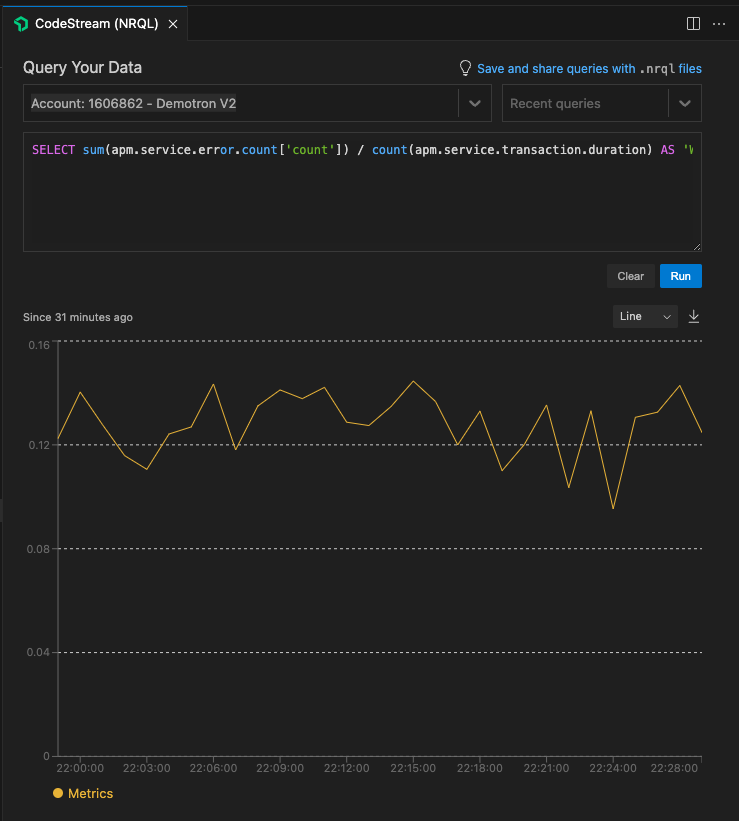
Task: Click the 22:15:00 time axis label
Action: coord(413,768)
